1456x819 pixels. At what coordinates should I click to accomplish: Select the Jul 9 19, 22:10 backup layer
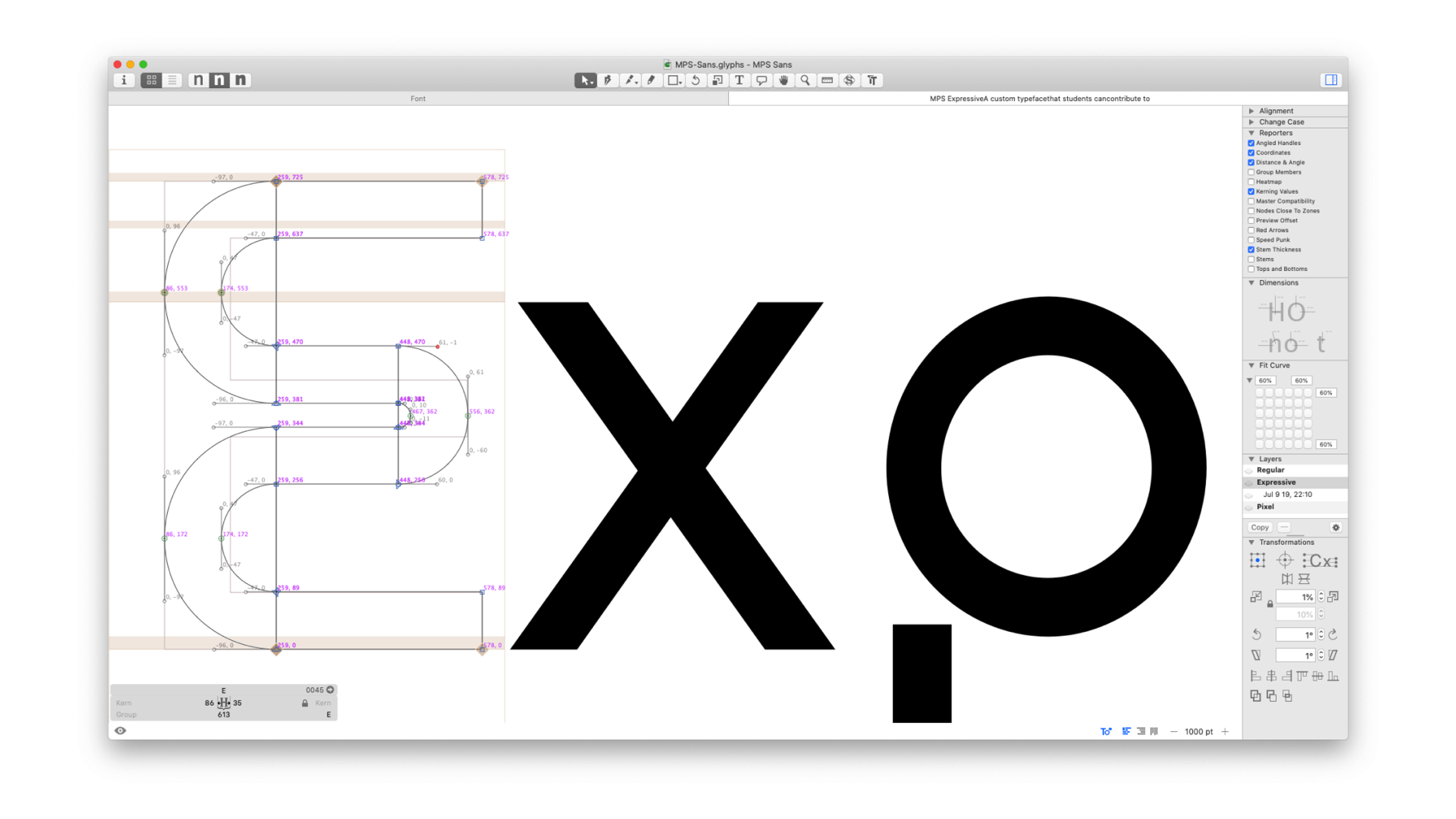click(x=1295, y=494)
